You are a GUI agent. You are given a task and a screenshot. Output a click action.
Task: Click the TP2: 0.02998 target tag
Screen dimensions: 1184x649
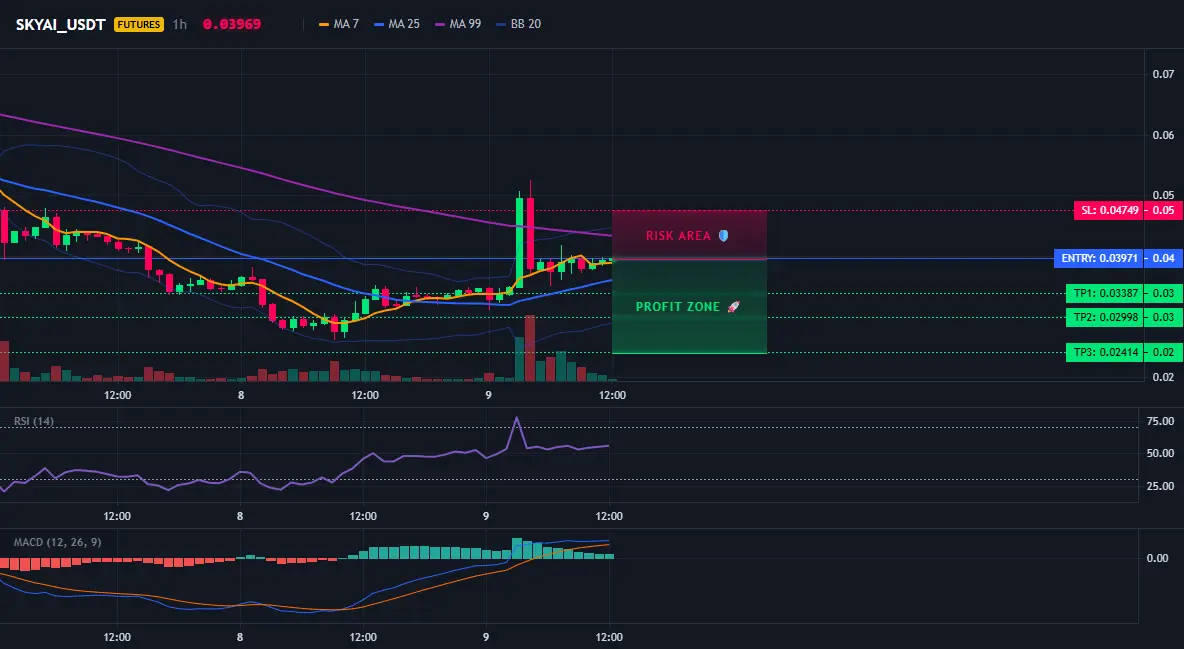click(x=1104, y=317)
